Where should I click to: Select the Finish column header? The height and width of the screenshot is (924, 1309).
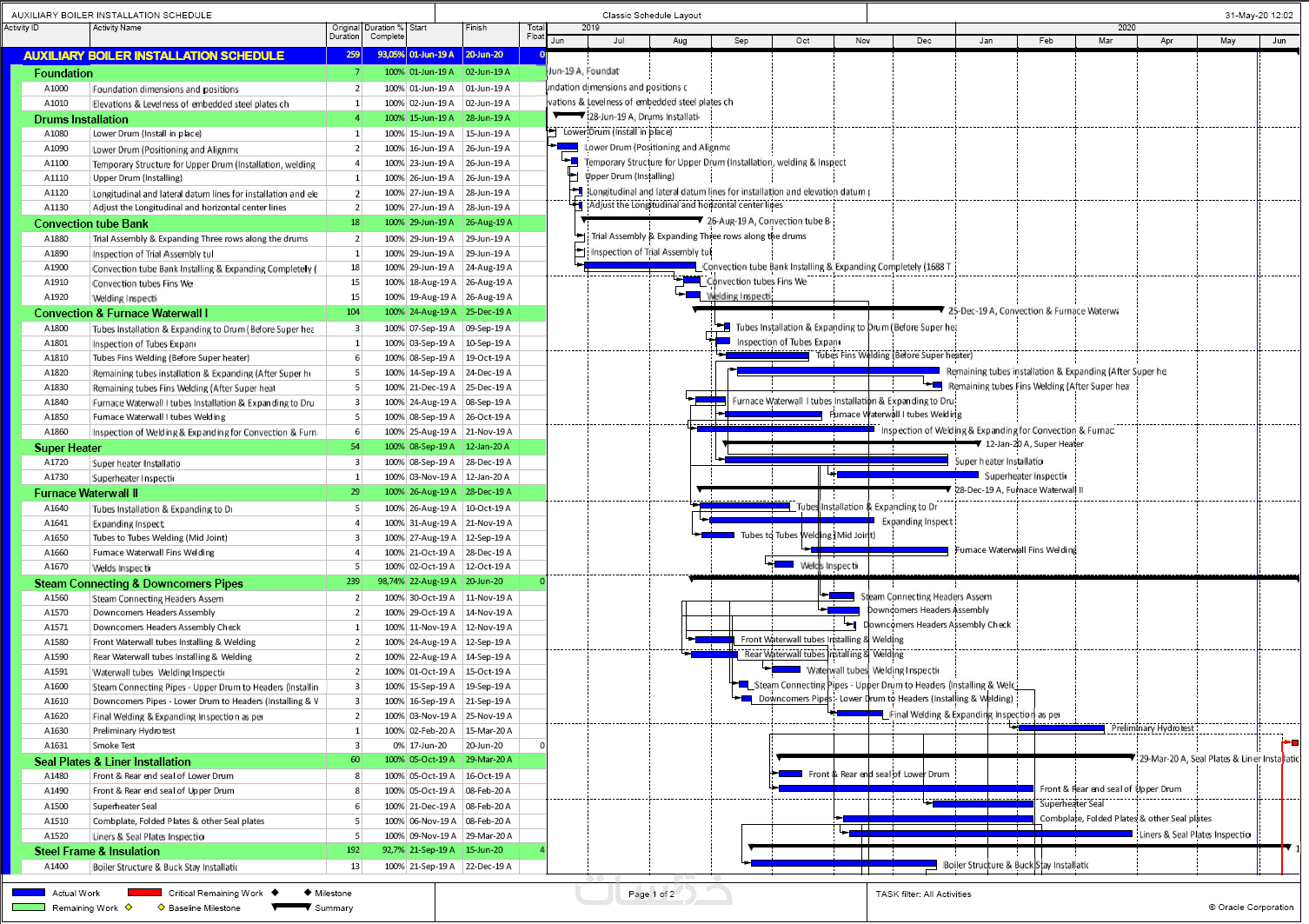point(490,32)
